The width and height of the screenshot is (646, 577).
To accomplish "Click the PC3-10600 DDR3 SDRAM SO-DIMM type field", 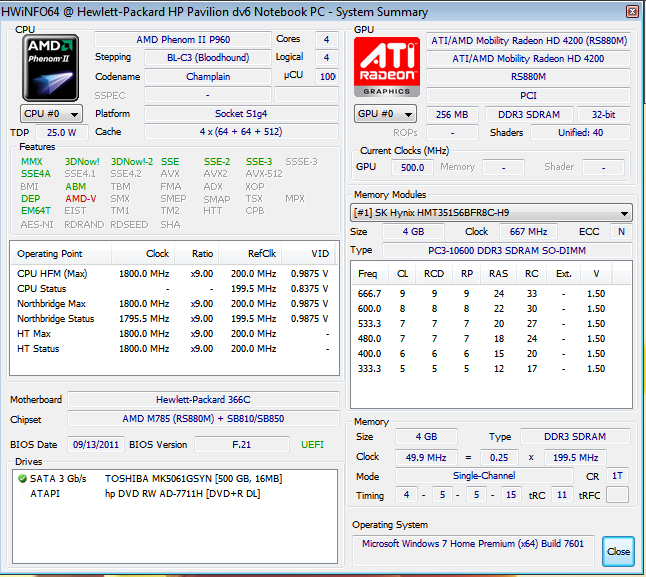I will pyautogui.click(x=507, y=250).
